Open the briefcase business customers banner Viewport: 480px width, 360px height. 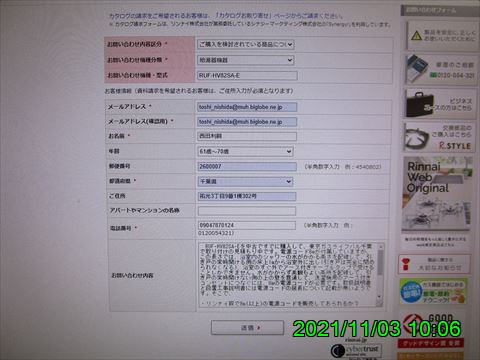pos(439,104)
